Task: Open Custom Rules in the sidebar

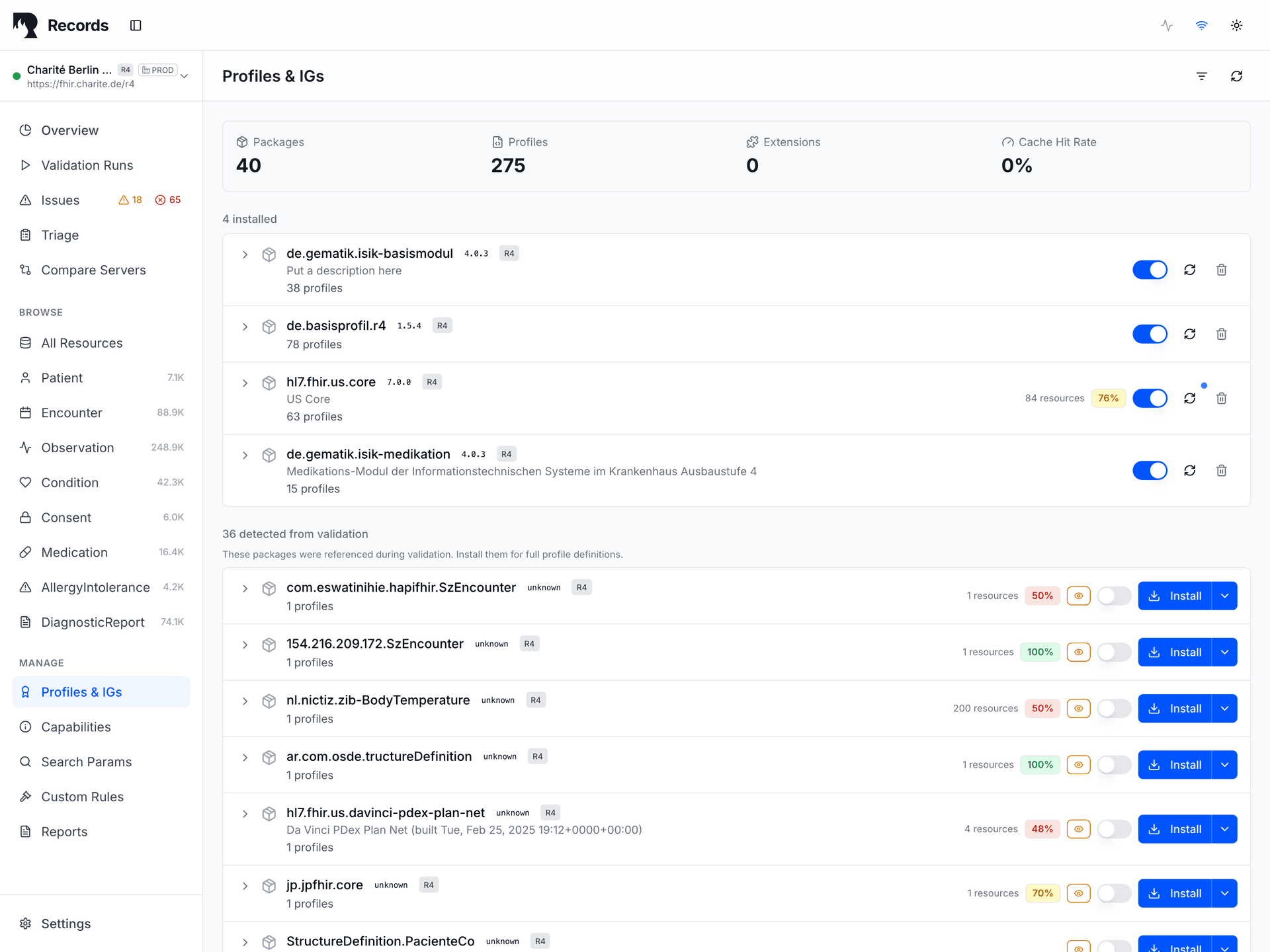Action: coord(101,797)
